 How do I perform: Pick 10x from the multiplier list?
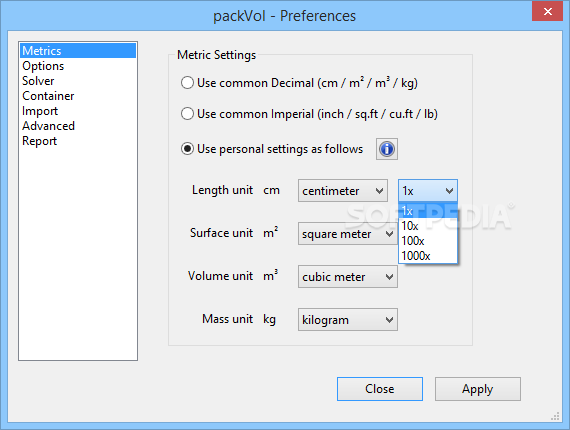point(428,226)
